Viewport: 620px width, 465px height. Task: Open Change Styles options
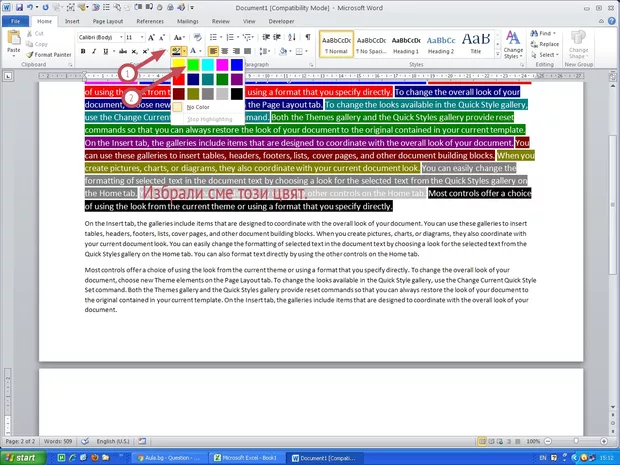pyautogui.click(x=512, y=45)
